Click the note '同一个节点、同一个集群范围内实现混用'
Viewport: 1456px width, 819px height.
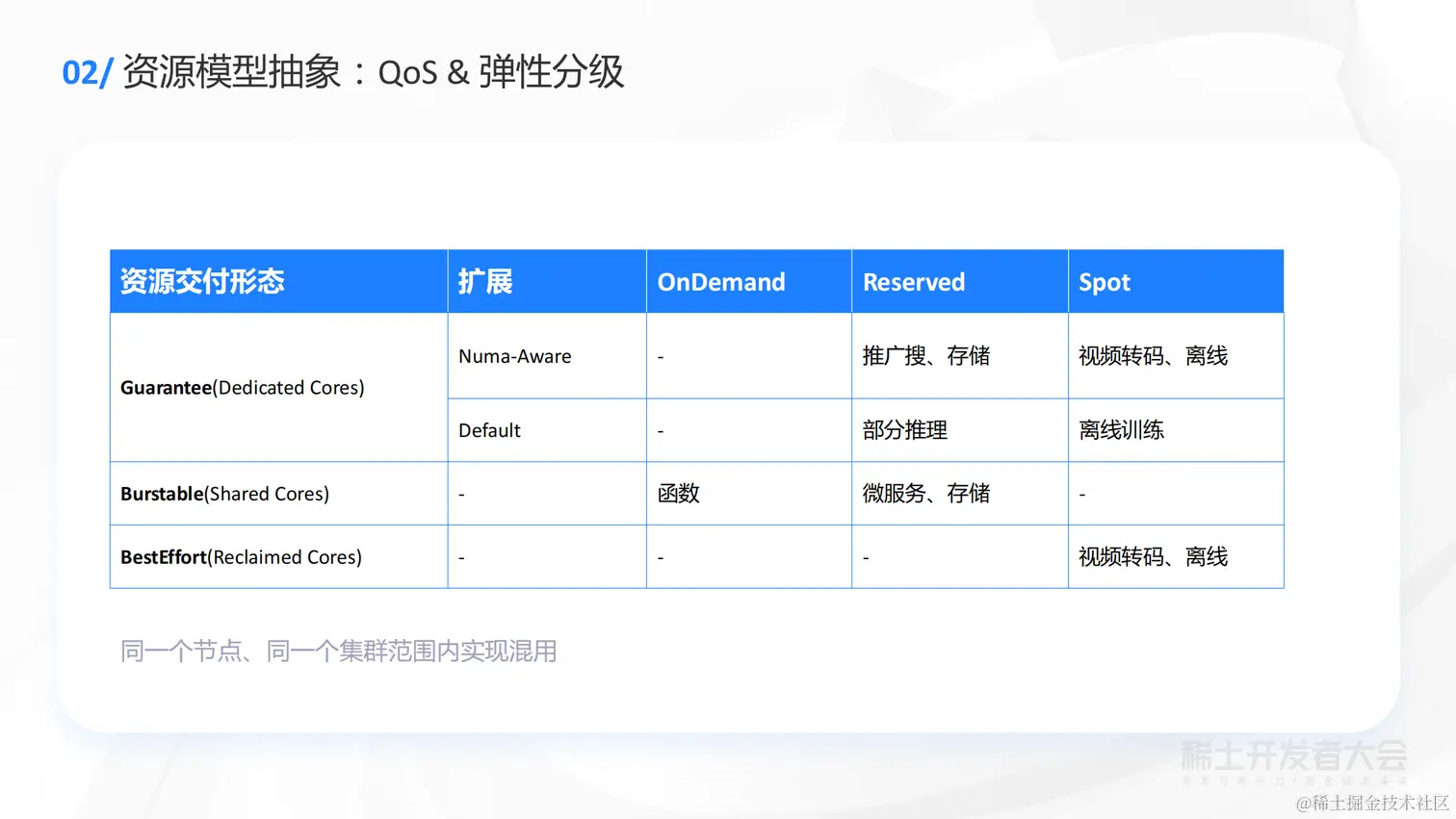coord(339,652)
